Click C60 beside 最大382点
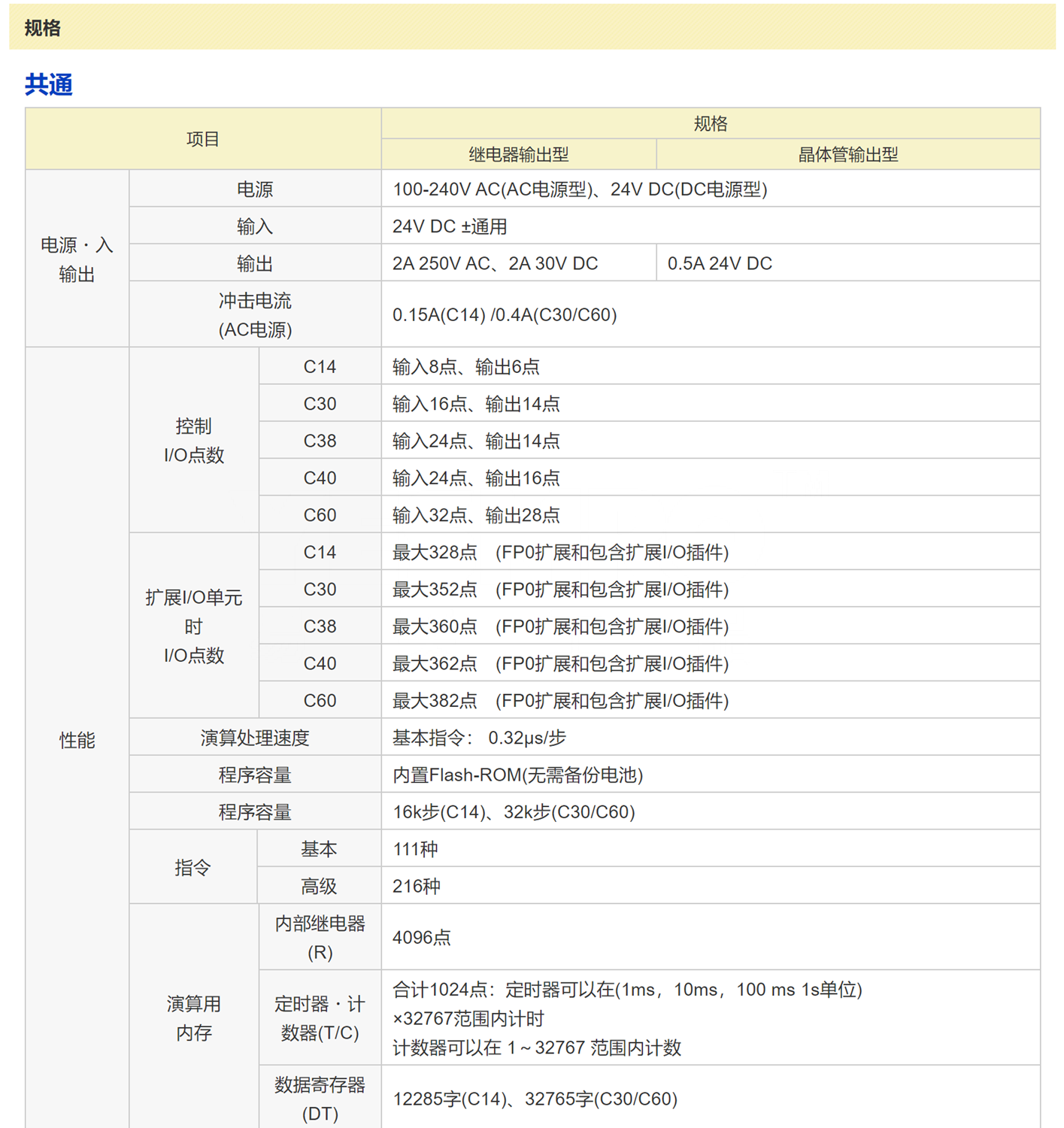Screen dimensions: 1064x1128 tap(320, 700)
